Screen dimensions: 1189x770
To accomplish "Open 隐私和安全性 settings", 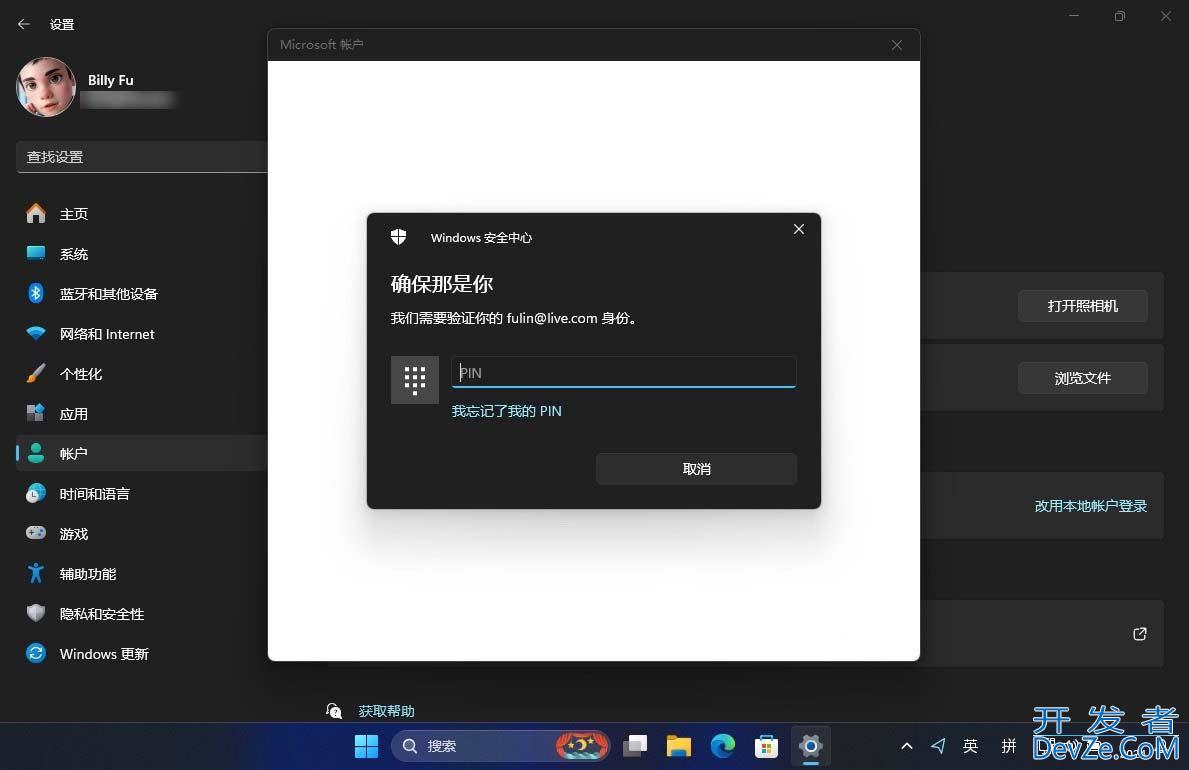I will point(101,614).
